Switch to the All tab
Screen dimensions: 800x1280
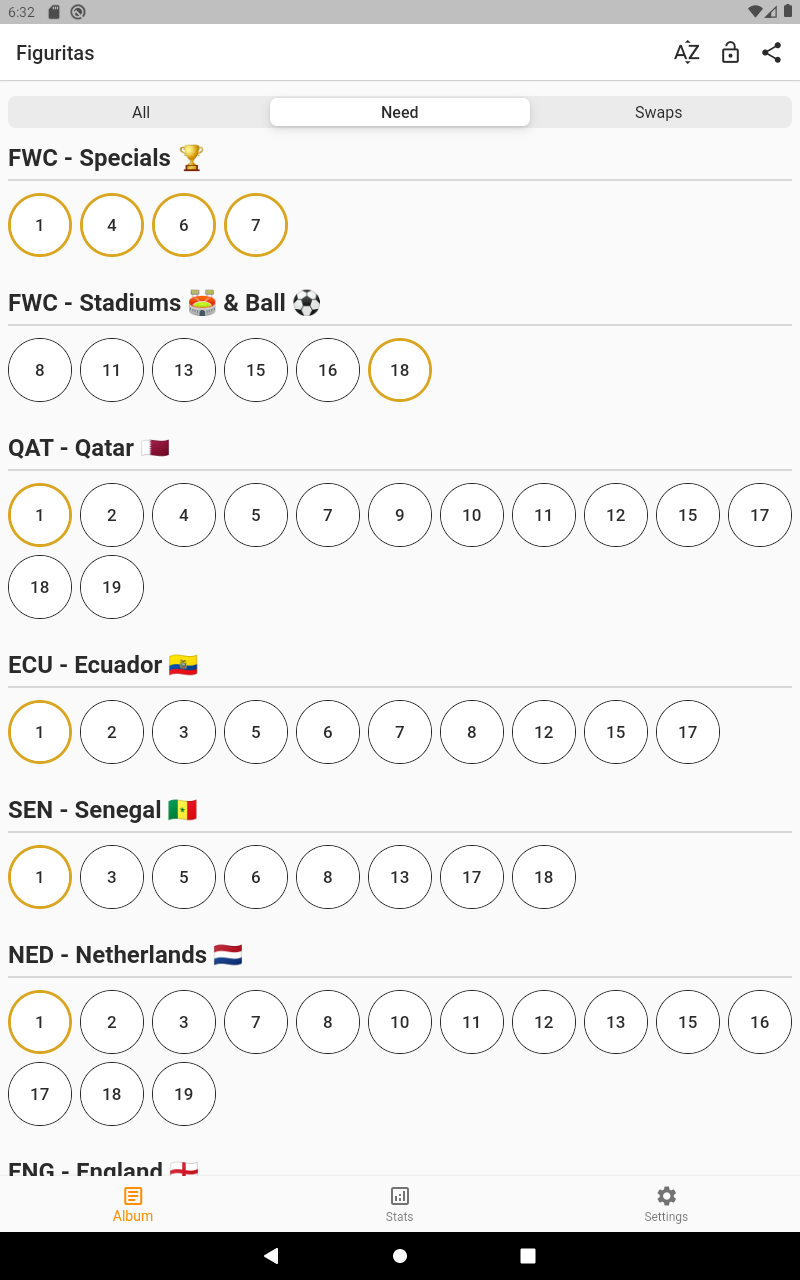point(141,112)
